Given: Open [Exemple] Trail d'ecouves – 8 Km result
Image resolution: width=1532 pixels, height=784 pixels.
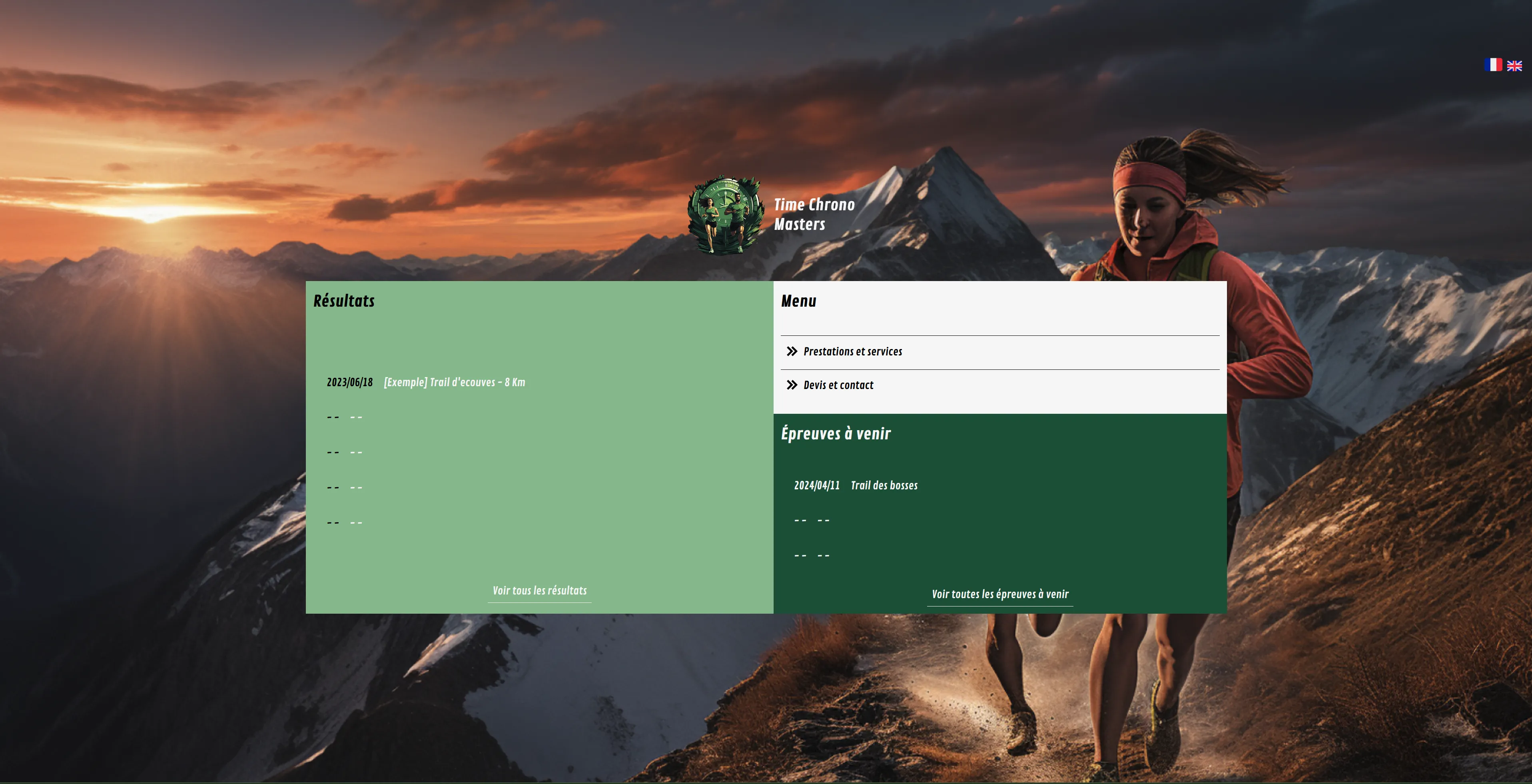Looking at the screenshot, I should 455,383.
